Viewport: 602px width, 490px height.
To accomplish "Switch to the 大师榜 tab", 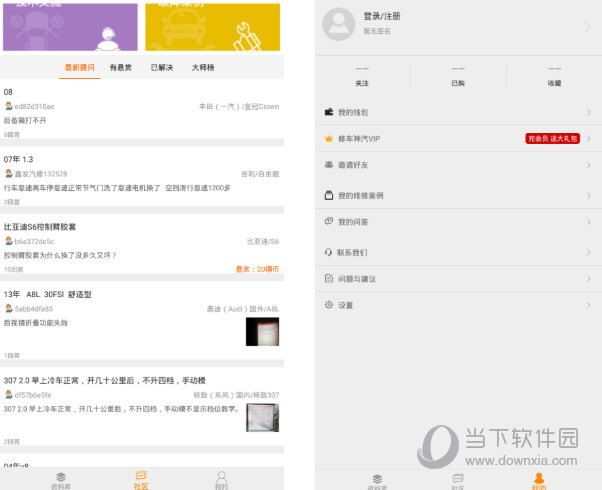I will pyautogui.click(x=203, y=68).
